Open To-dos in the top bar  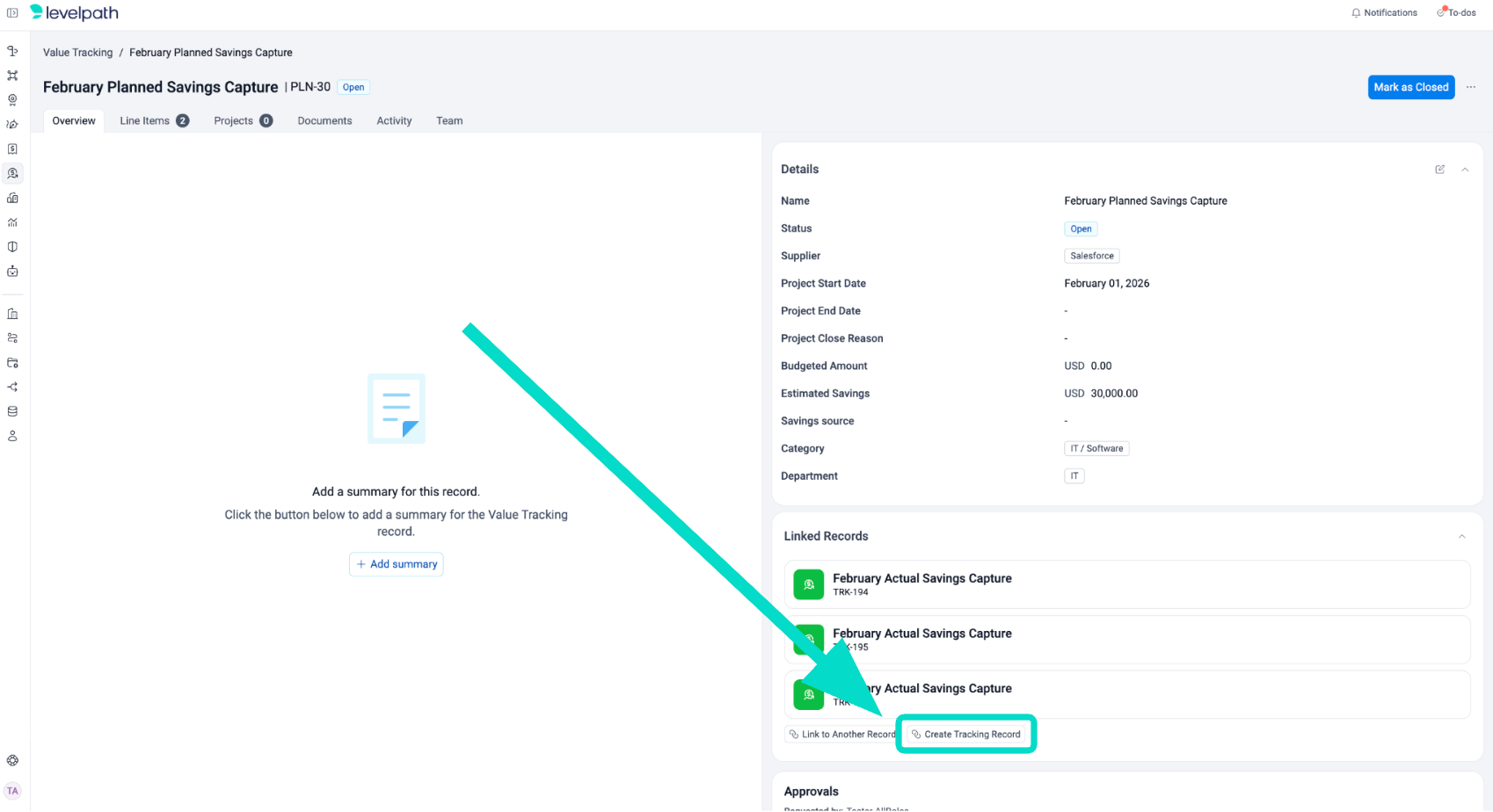click(1456, 13)
